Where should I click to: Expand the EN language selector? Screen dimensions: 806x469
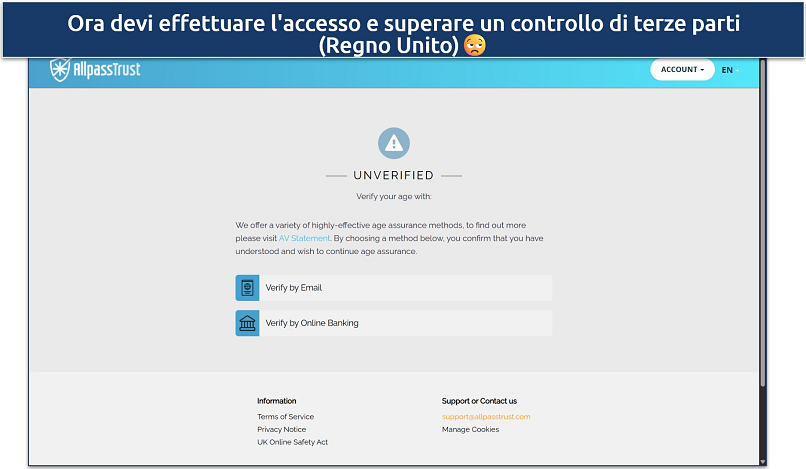(729, 70)
